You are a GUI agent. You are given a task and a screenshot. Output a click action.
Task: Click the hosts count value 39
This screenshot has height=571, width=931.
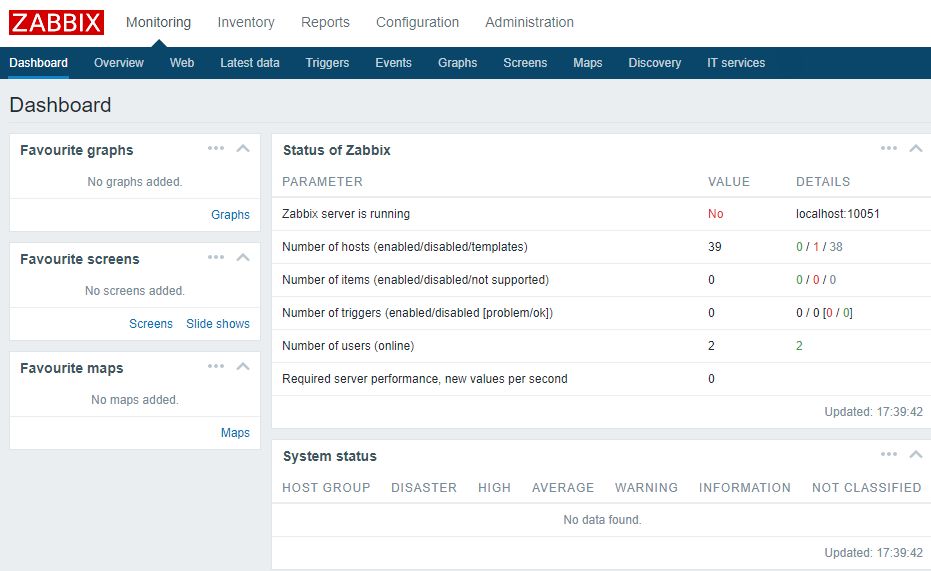click(715, 247)
